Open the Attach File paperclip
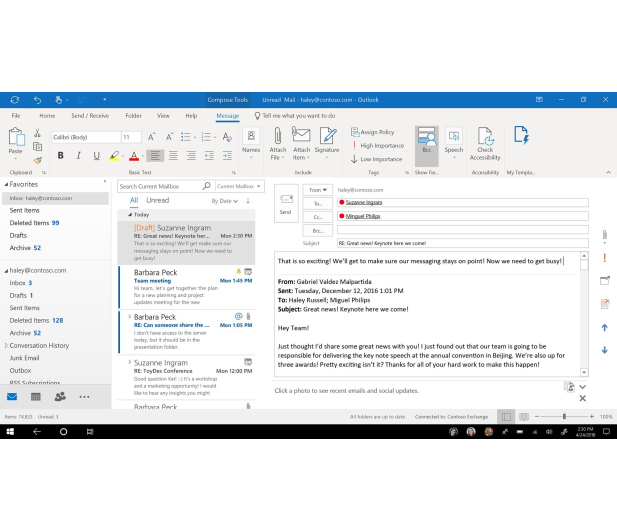Screen dimensions: 617x530 (277, 136)
